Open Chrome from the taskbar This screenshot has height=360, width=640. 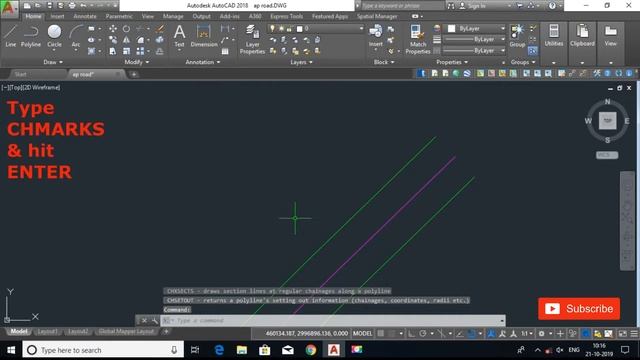click(311, 350)
